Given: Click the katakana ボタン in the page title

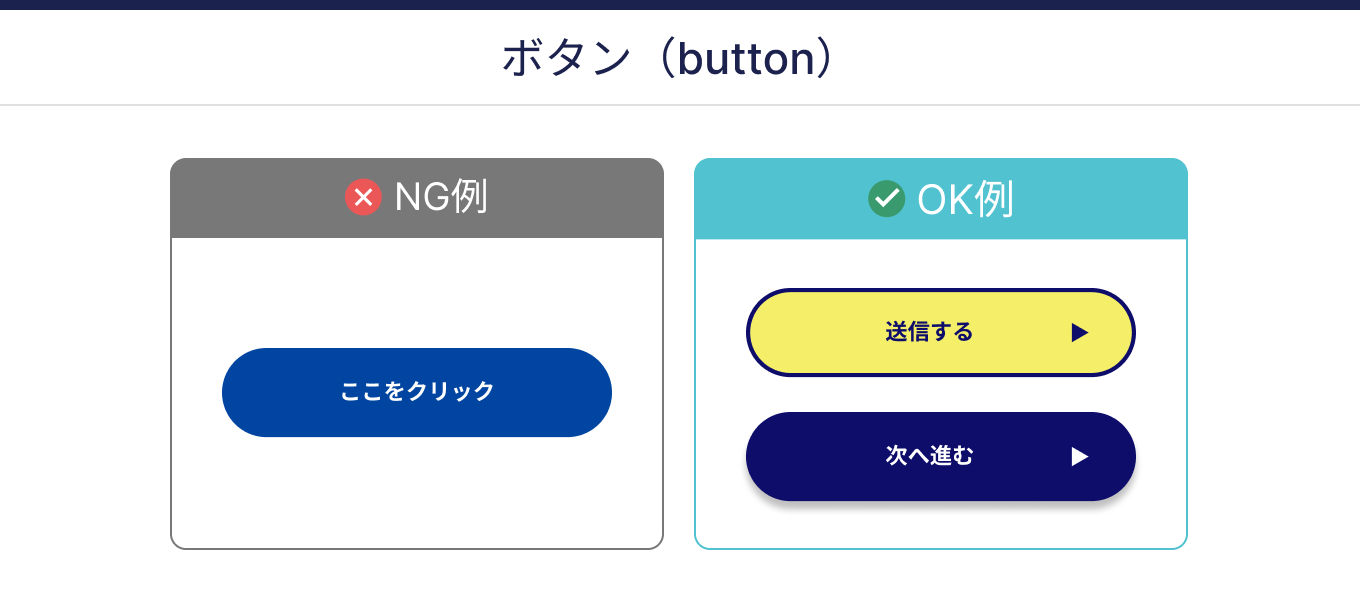Looking at the screenshot, I should click(x=567, y=58).
